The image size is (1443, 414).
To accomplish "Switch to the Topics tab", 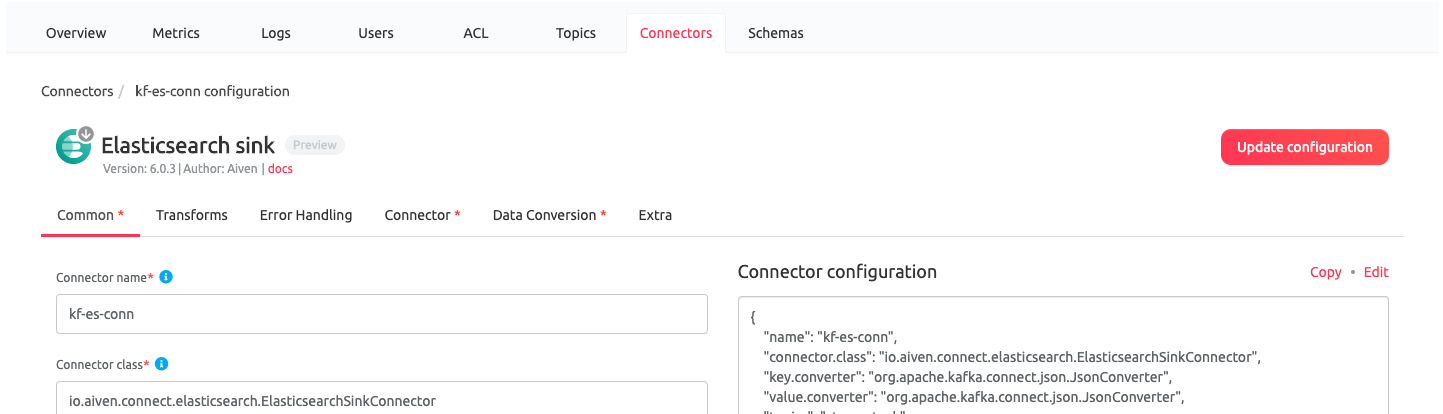I will click(576, 33).
